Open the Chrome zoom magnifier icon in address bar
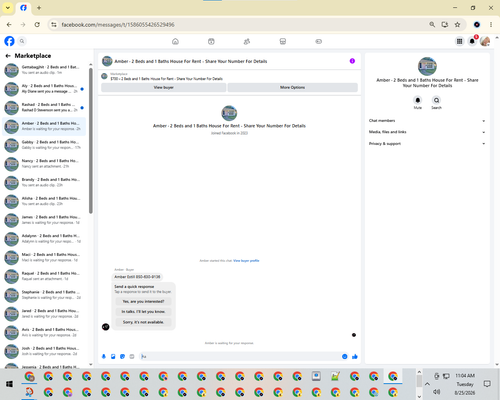Viewport: 500px width, 400px height. pyautogui.click(x=432, y=25)
